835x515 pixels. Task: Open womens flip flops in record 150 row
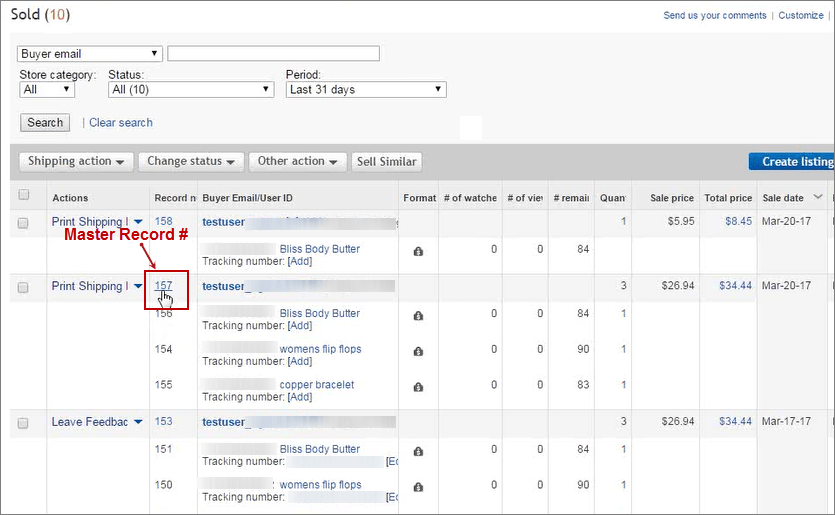pos(321,485)
